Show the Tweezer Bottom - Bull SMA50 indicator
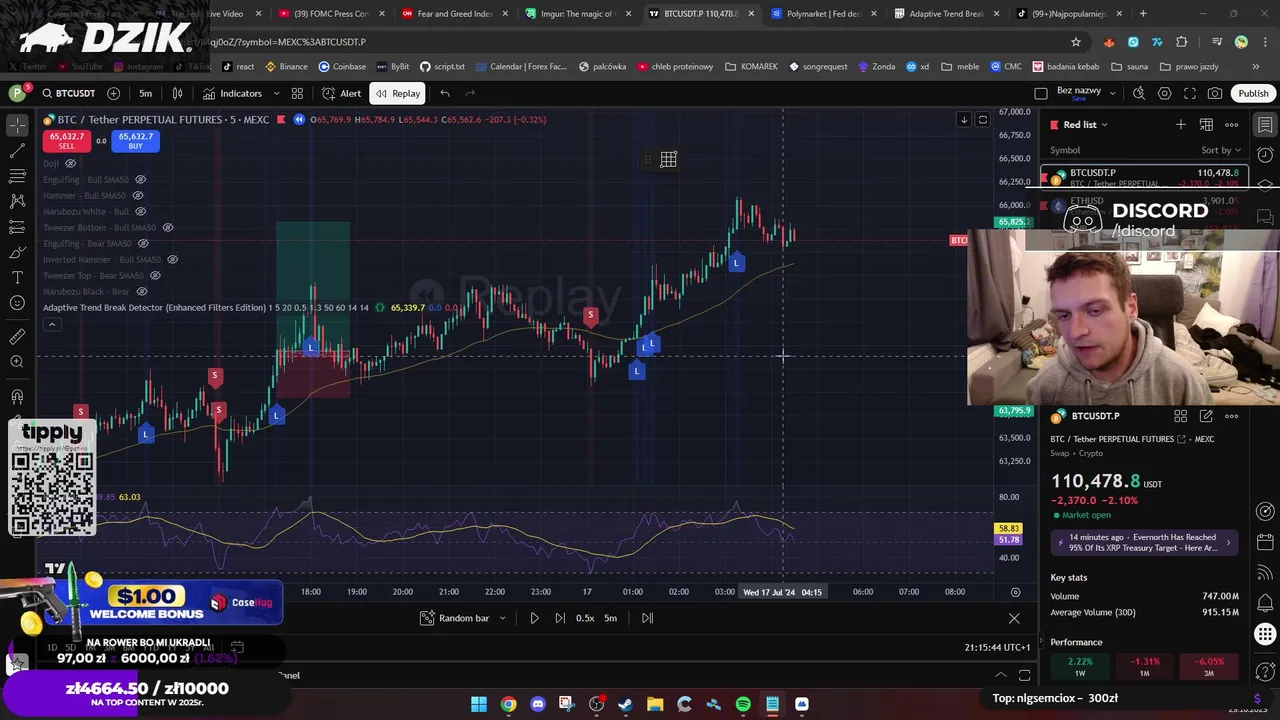 click(x=168, y=227)
